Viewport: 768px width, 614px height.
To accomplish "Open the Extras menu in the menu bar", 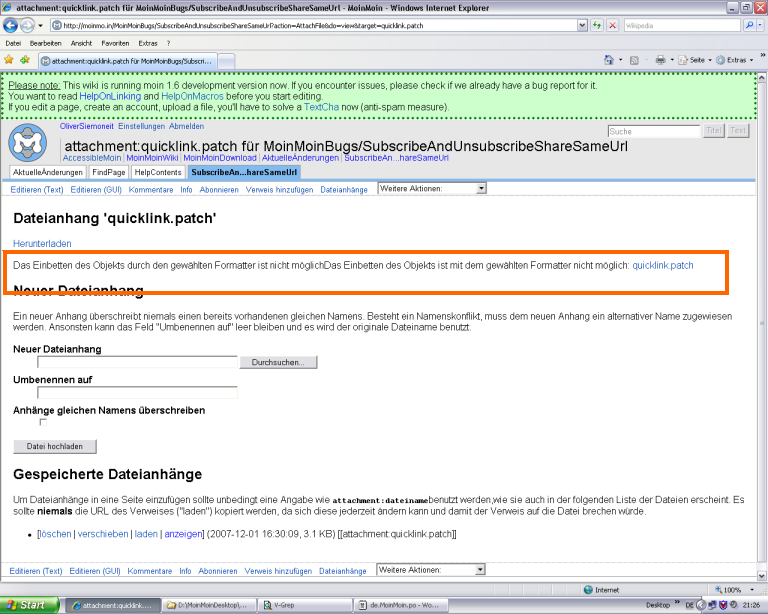I will 147,43.
